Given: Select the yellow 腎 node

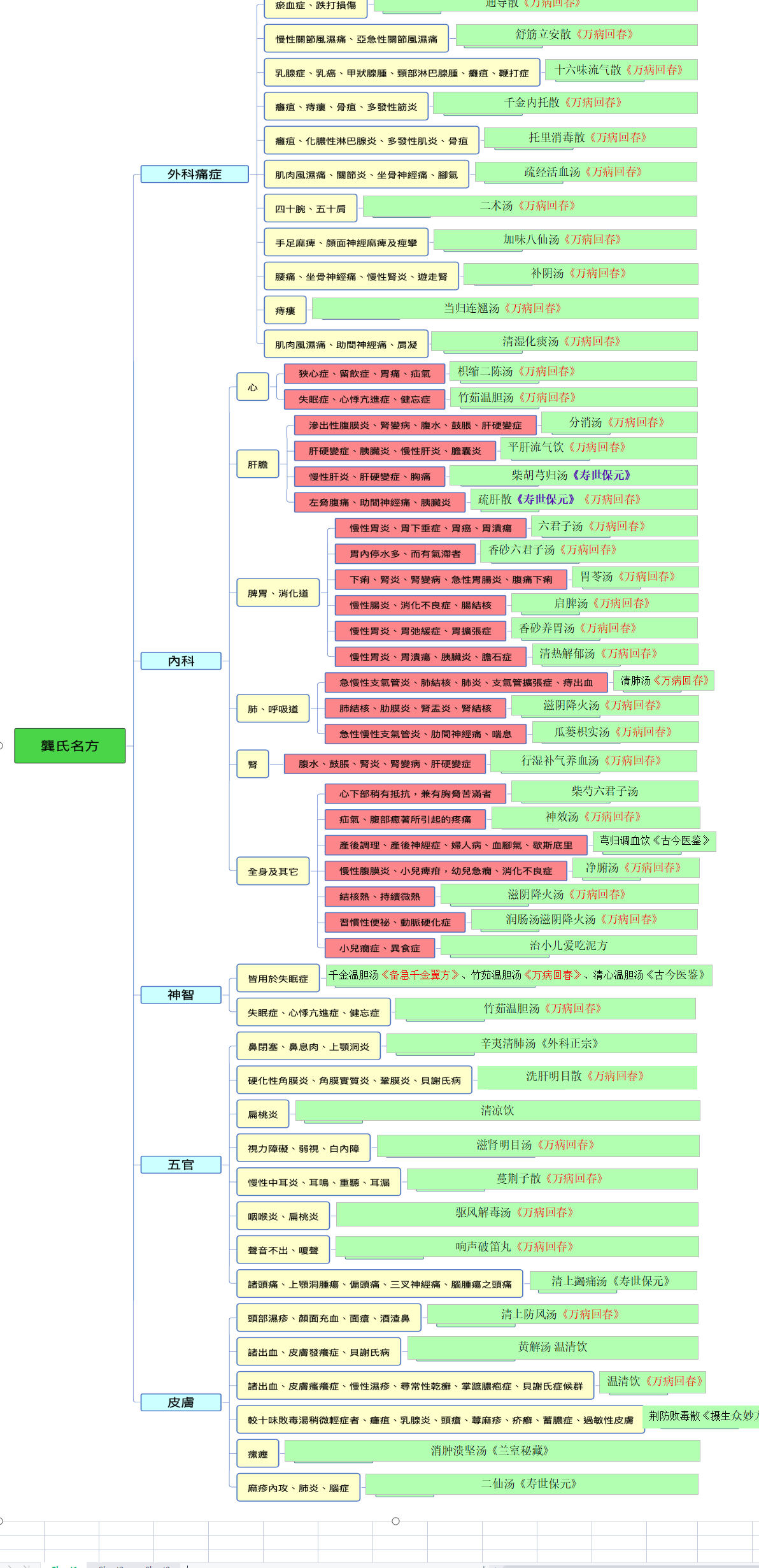Looking at the screenshot, I should (253, 764).
